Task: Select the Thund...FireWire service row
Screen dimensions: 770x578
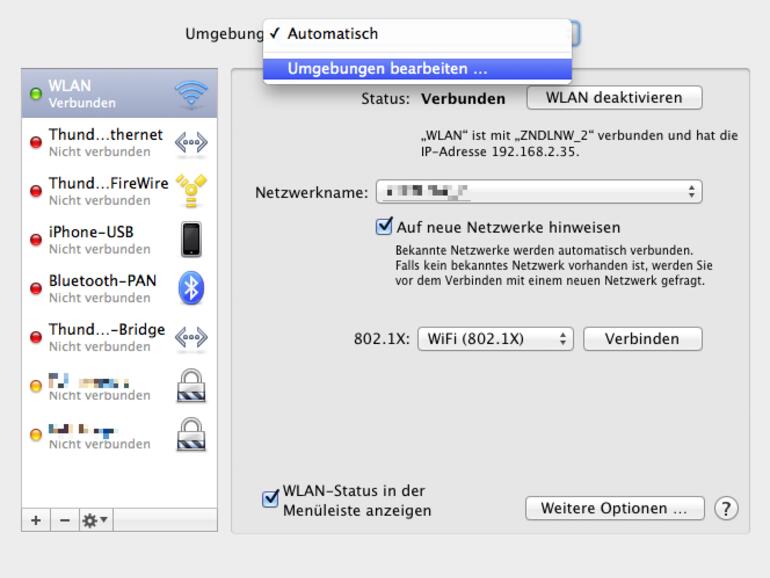Action: 119,191
